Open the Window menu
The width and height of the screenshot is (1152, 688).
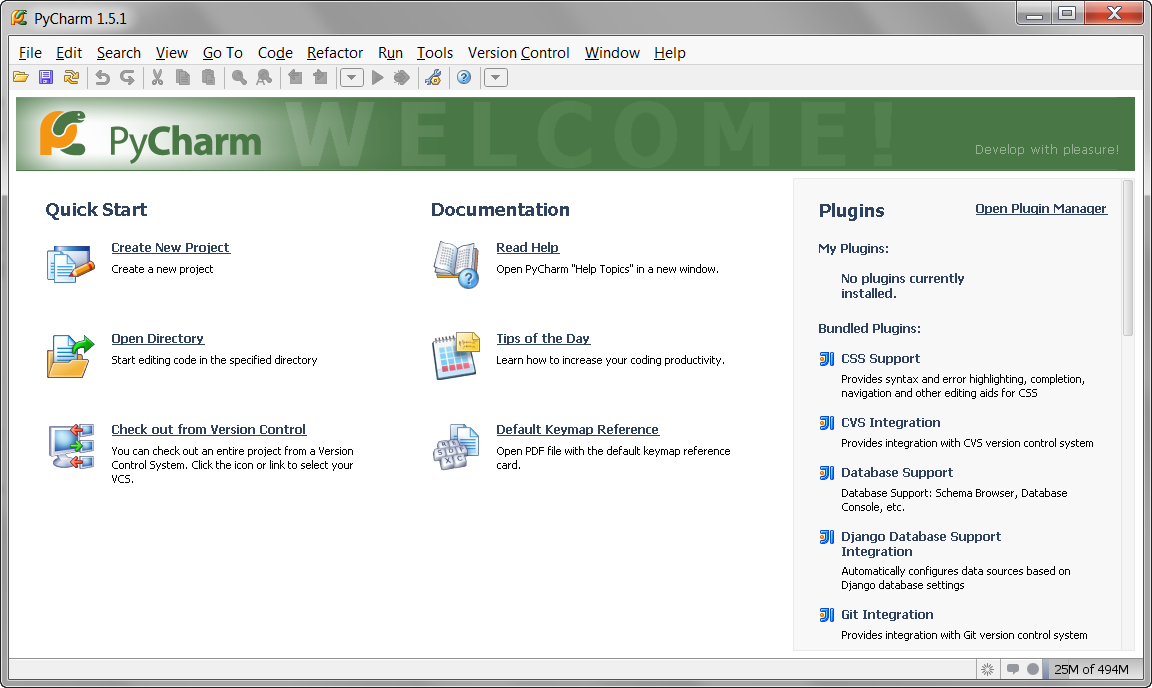(612, 53)
